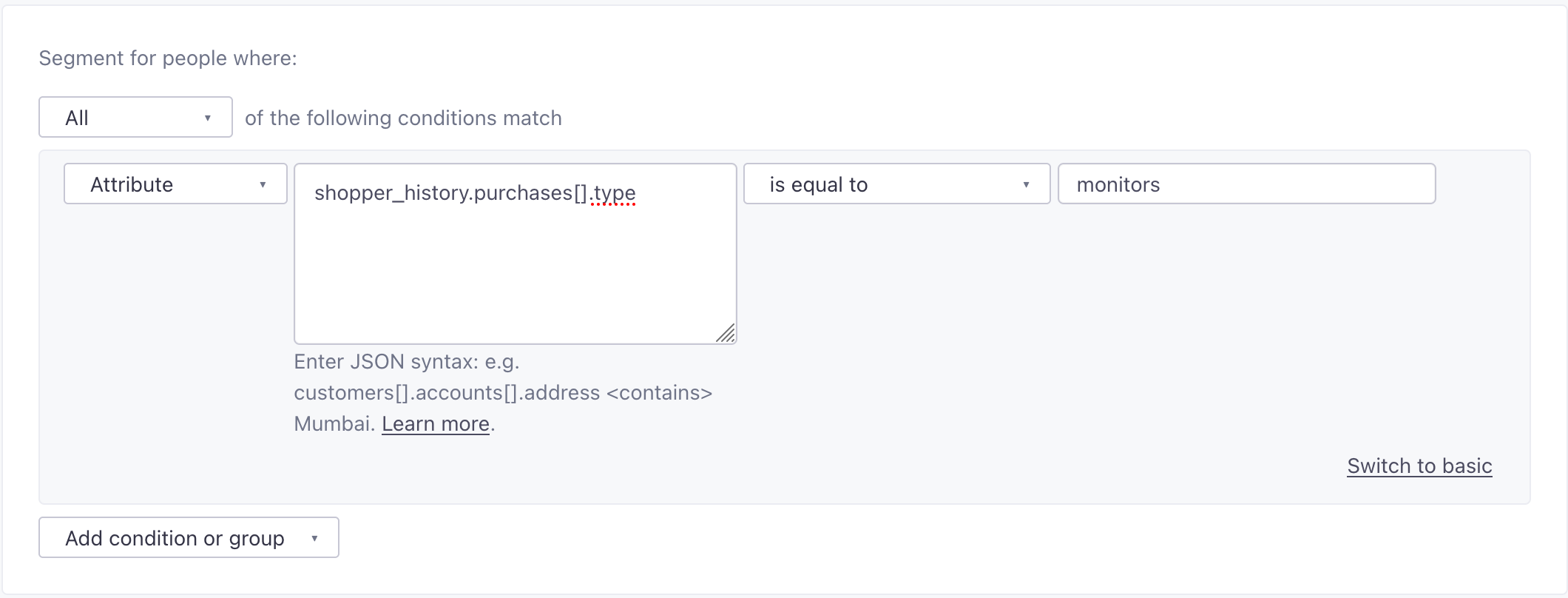Click the JSON syntax example hint text

(503, 392)
